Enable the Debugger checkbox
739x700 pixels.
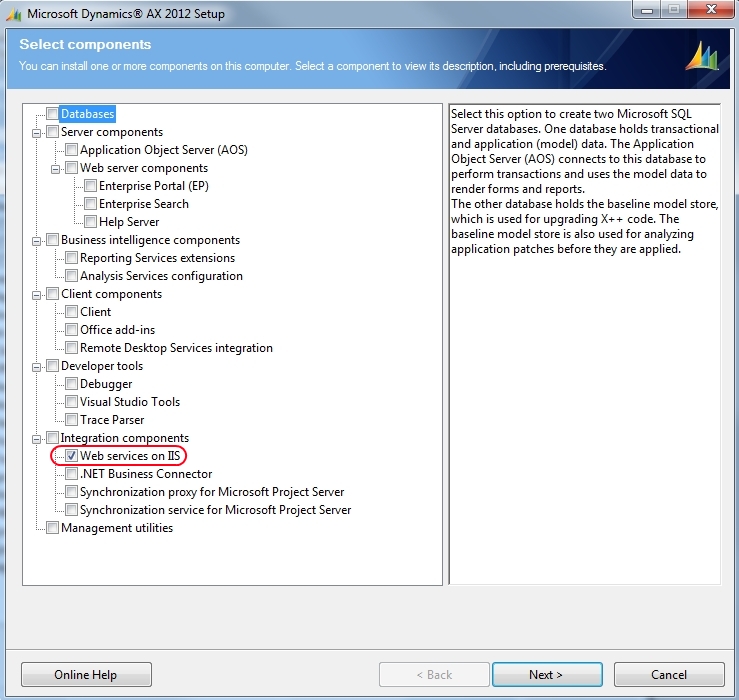click(x=71, y=384)
